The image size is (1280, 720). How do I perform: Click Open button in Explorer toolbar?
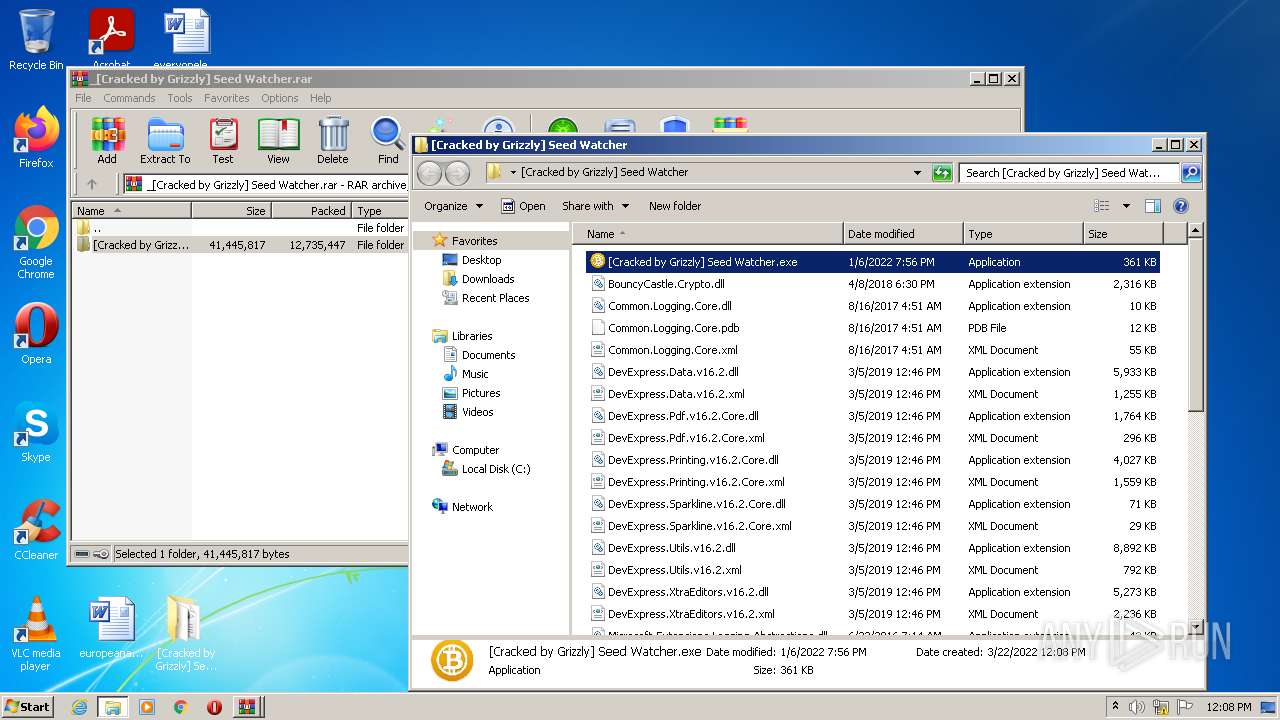click(523, 206)
